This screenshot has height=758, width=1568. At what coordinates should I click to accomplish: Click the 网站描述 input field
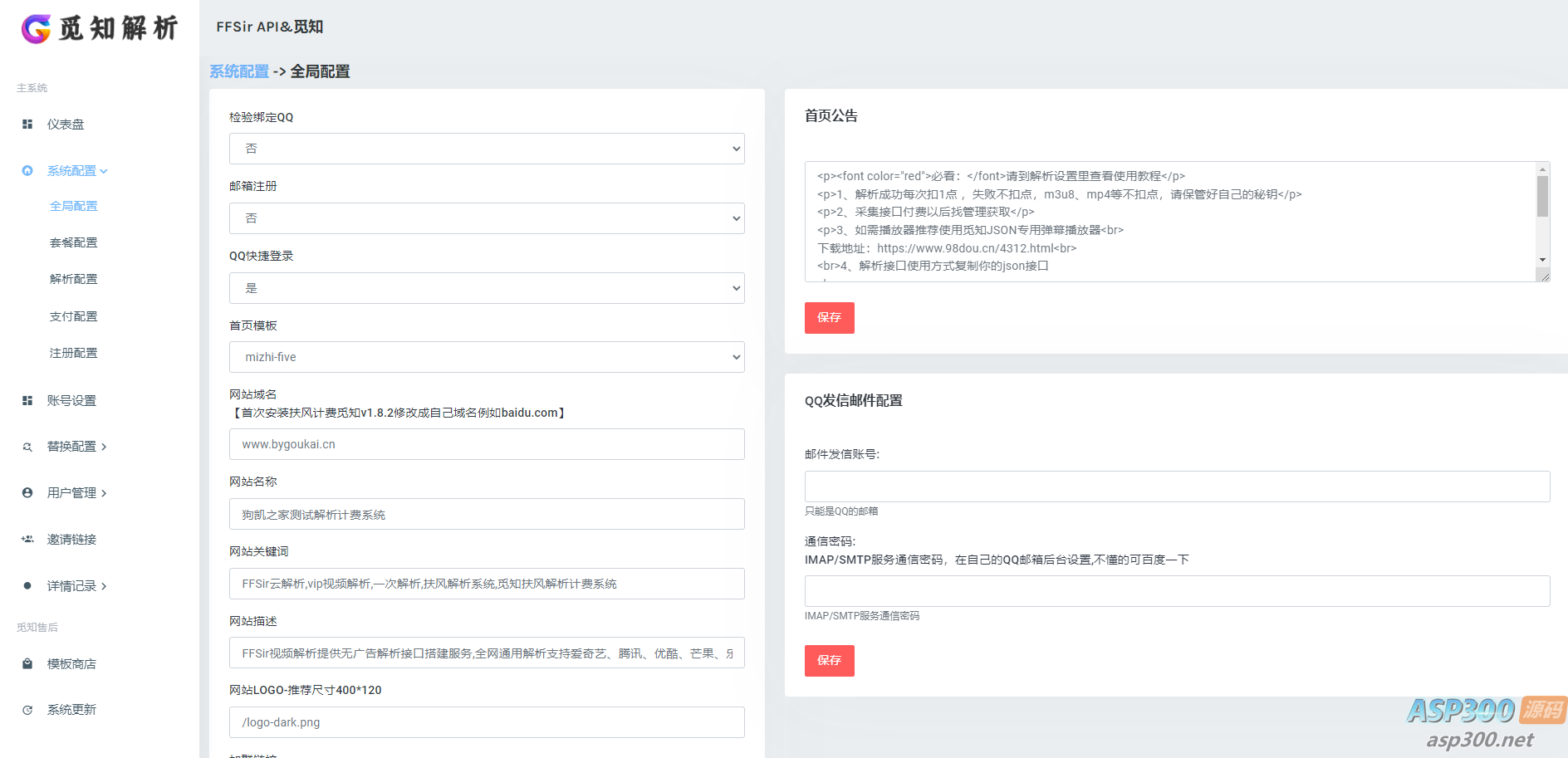click(487, 653)
